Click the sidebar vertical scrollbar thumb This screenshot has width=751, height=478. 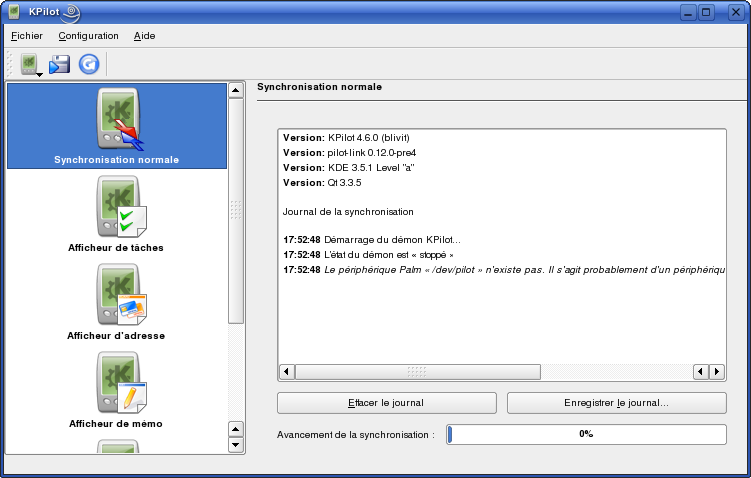click(x=236, y=211)
